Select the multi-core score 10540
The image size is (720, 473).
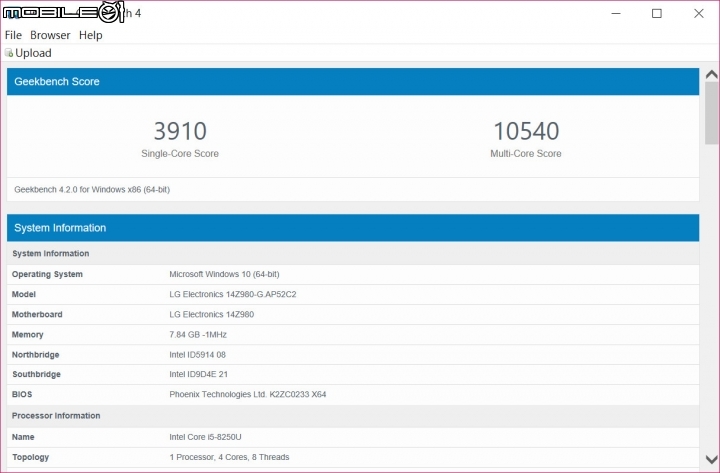coord(526,131)
